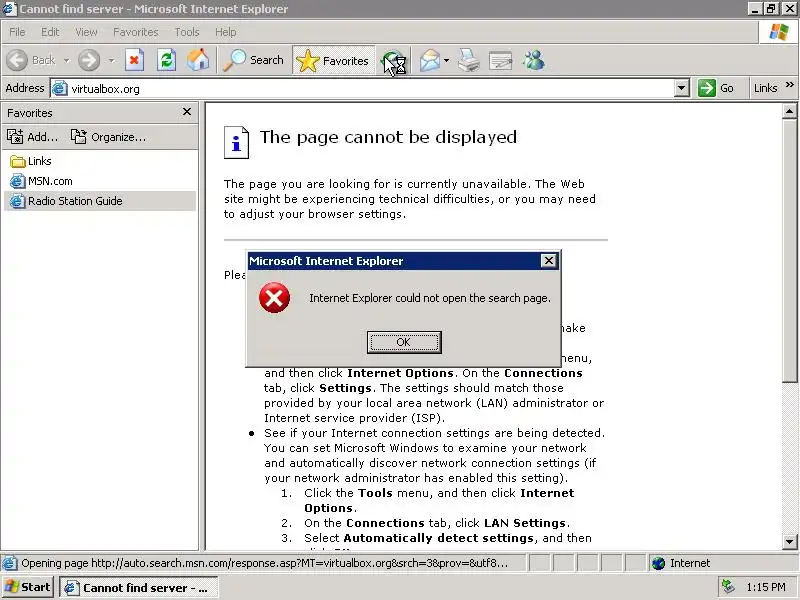
Task: Click the Mail envelope icon
Action: click(x=430, y=60)
